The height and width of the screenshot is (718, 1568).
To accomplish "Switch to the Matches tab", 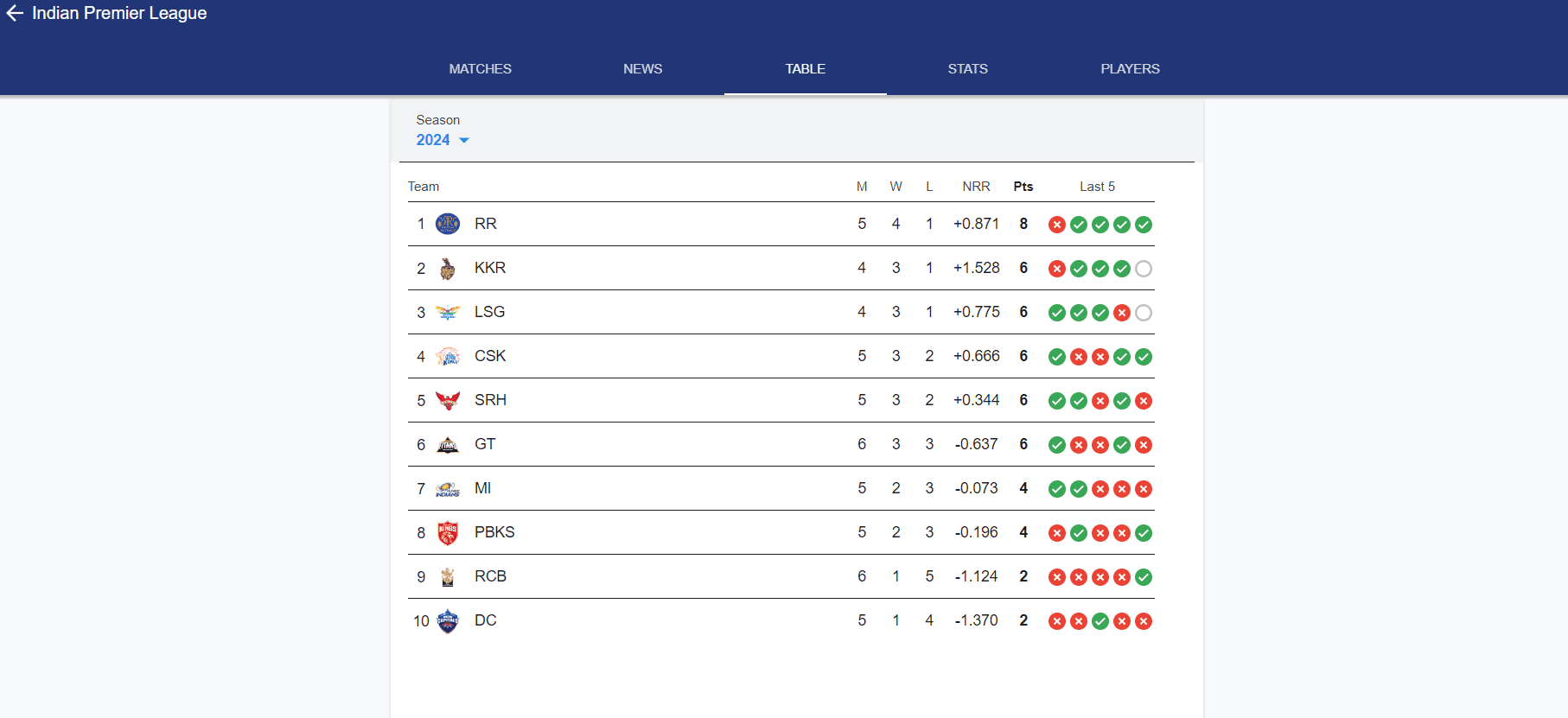I will click(480, 69).
